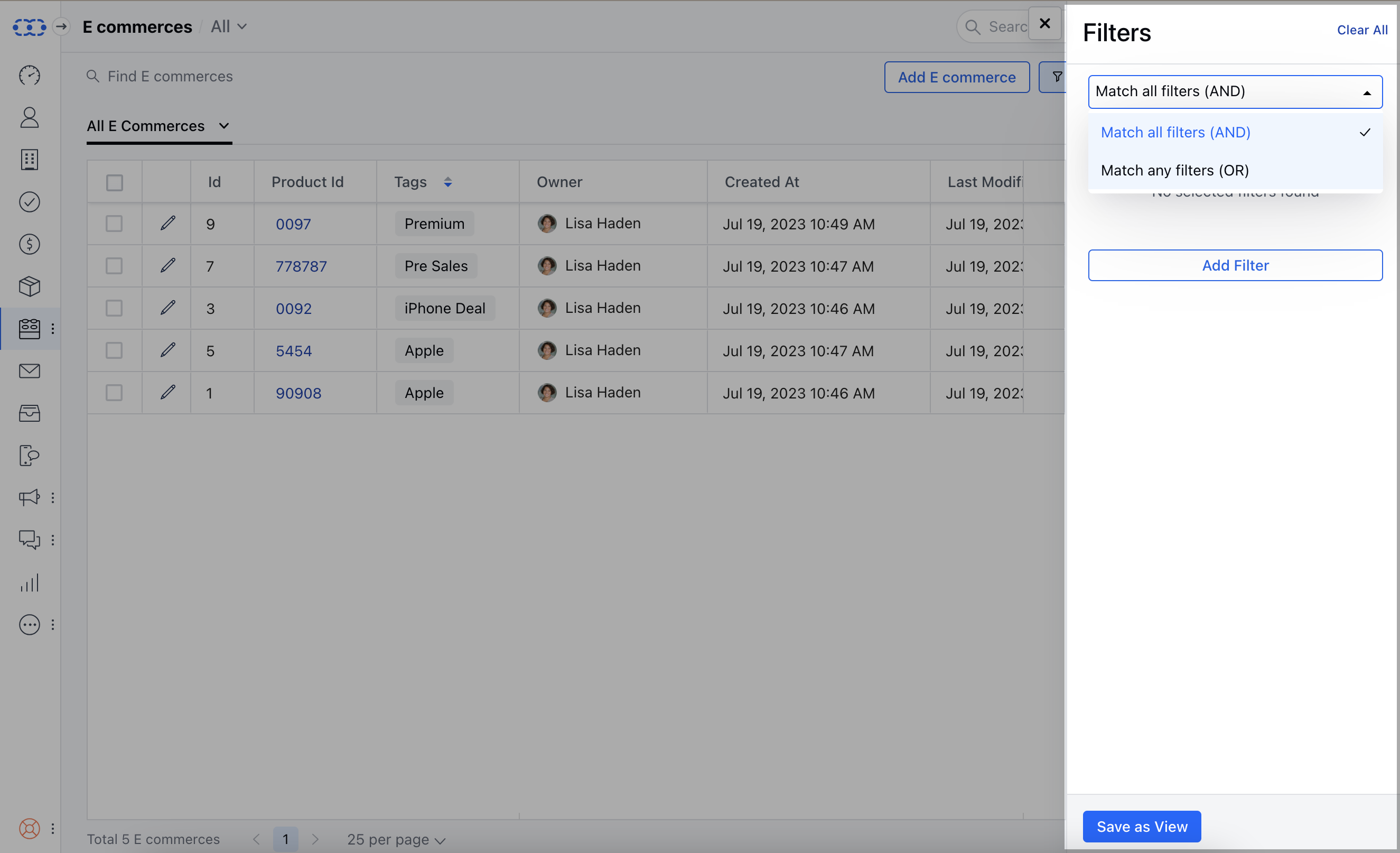
Task: Expand the All dropdown beside E commerces title
Action: pos(228,27)
